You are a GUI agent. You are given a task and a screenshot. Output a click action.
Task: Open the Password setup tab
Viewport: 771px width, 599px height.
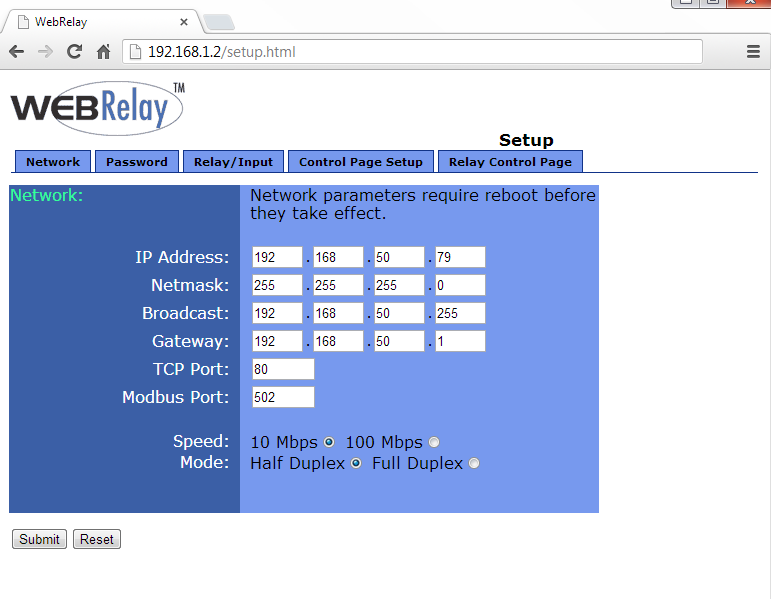pos(137,162)
